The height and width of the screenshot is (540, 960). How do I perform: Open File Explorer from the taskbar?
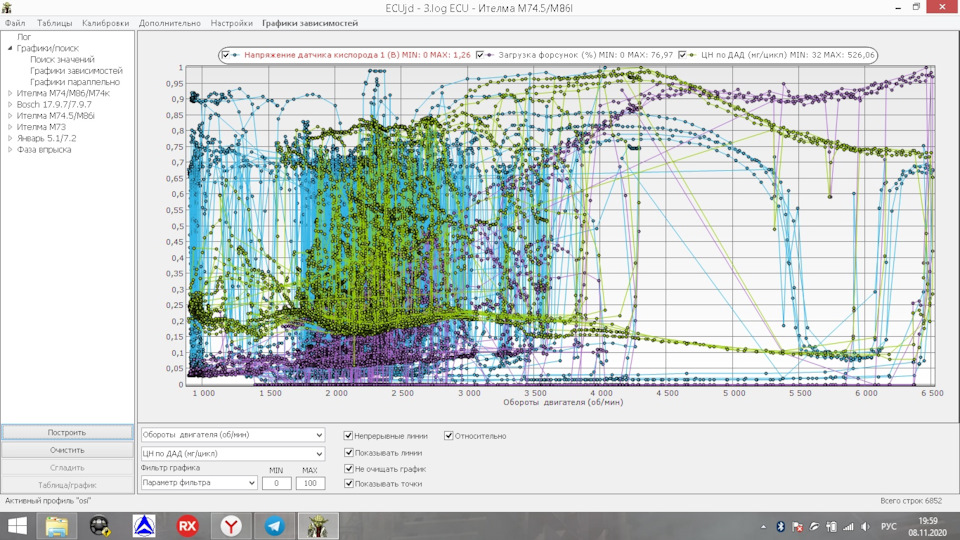56,525
